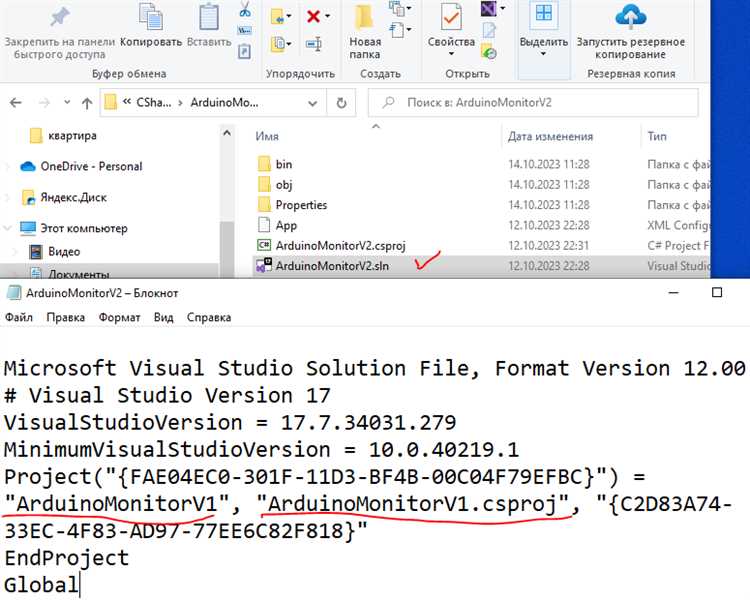The image size is (750, 600).
Task: Click the New item icon
Action: (397, 9)
